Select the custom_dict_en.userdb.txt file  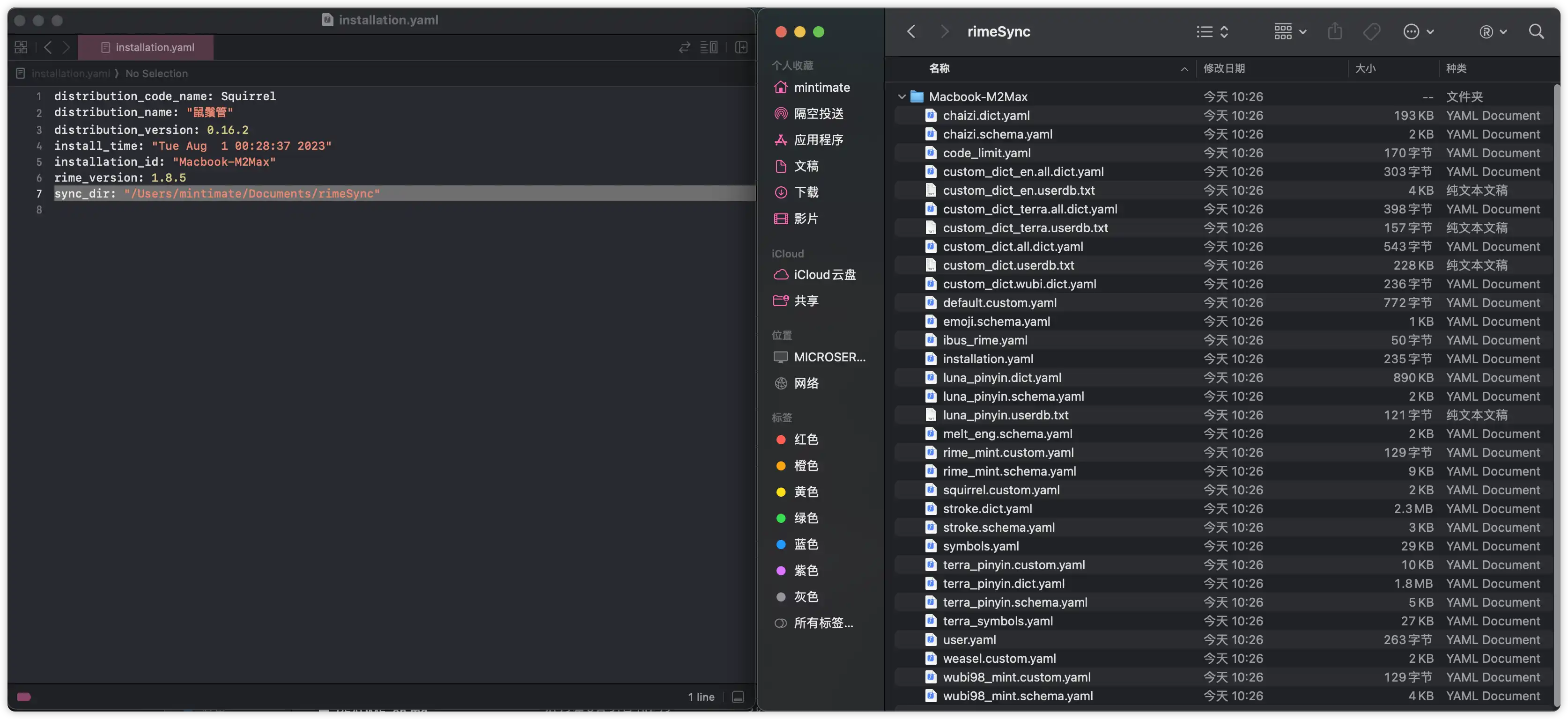pos(1223,191)
